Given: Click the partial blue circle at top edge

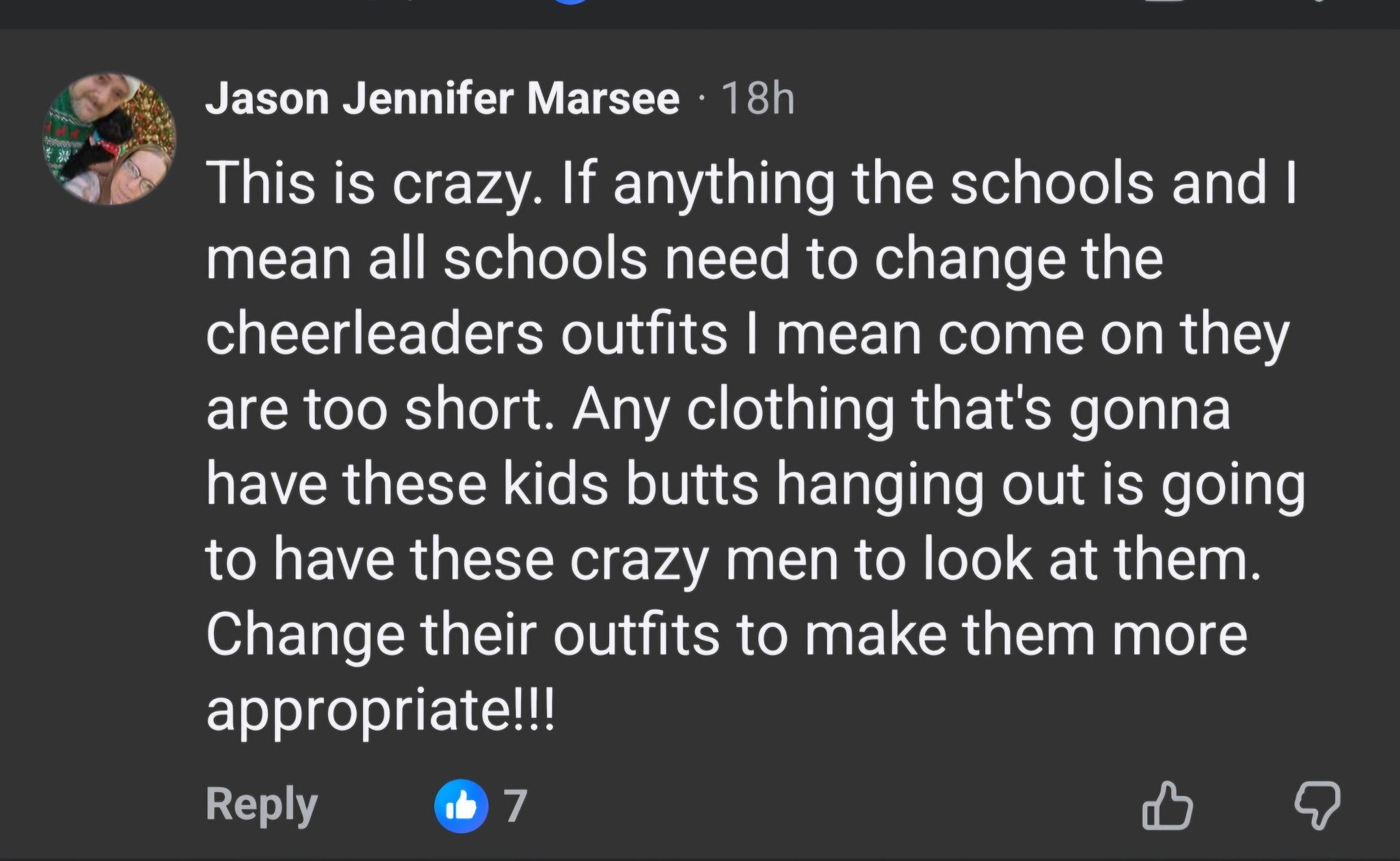Looking at the screenshot, I should [570, 2].
